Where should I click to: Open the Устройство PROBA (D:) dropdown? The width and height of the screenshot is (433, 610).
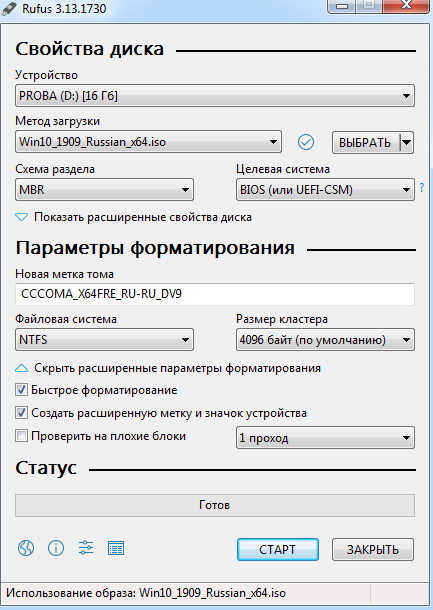point(215,96)
